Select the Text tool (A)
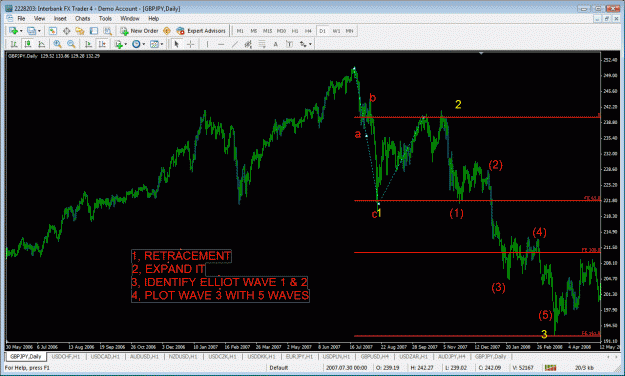The height and width of the screenshot is (376, 625). pyautogui.click(x=275, y=44)
